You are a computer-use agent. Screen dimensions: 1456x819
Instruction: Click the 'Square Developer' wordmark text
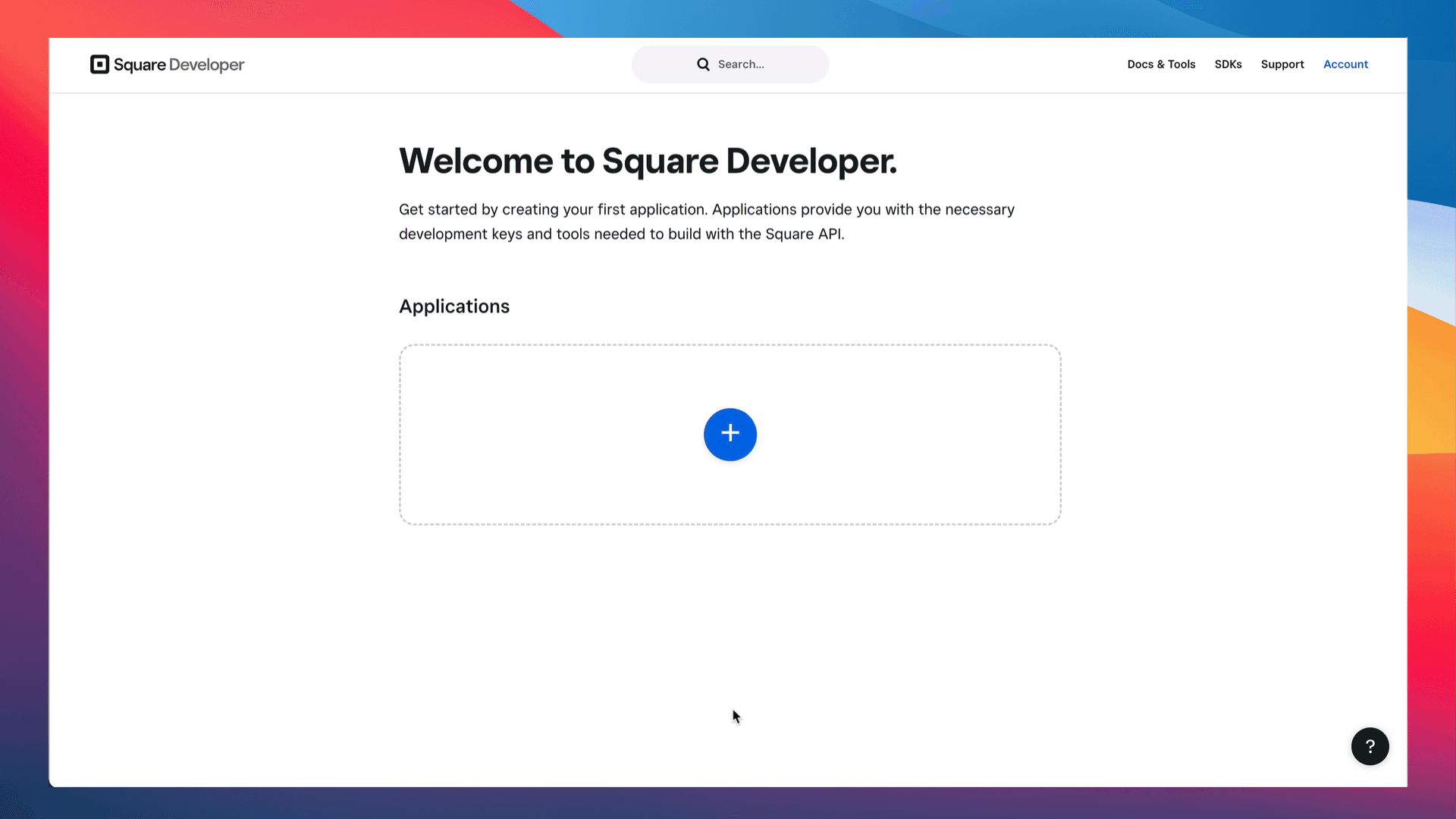[x=179, y=65]
